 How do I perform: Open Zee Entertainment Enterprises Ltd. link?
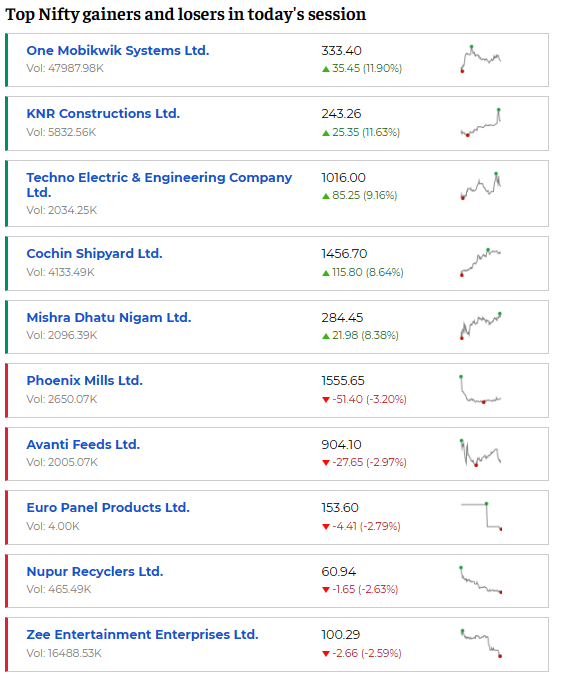(142, 635)
